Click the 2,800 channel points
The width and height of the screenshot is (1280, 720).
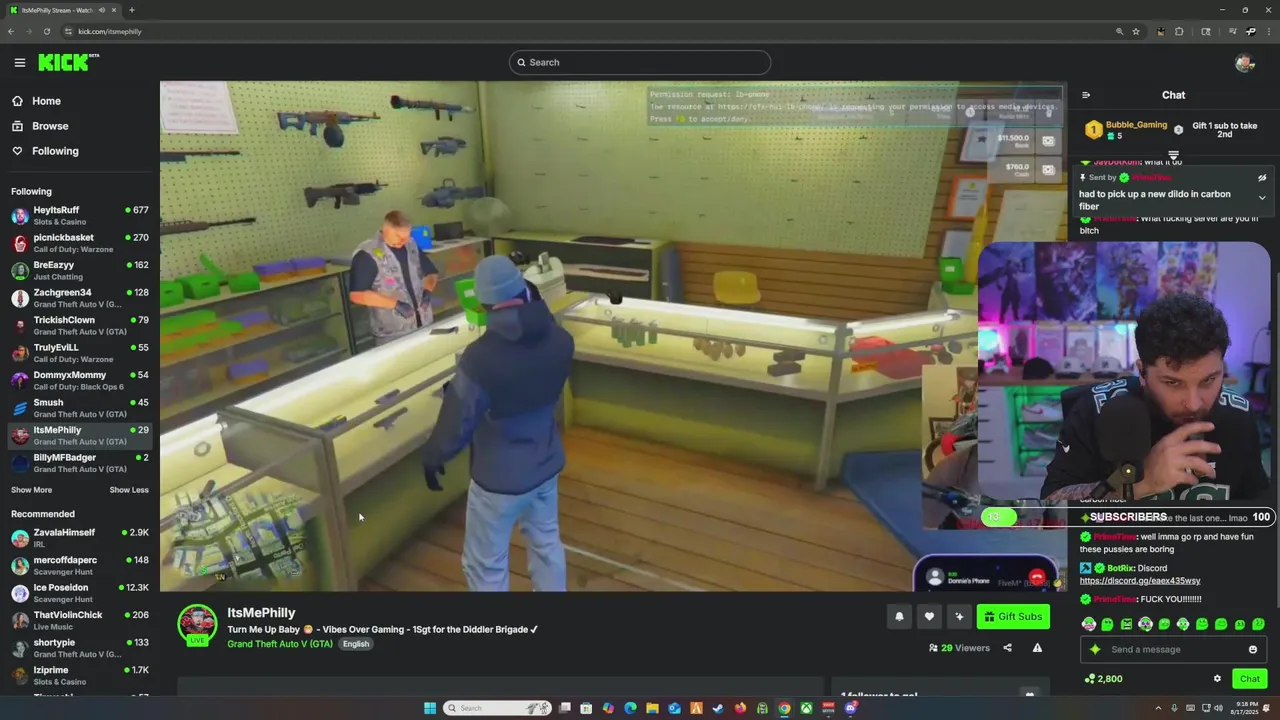(x=1104, y=679)
